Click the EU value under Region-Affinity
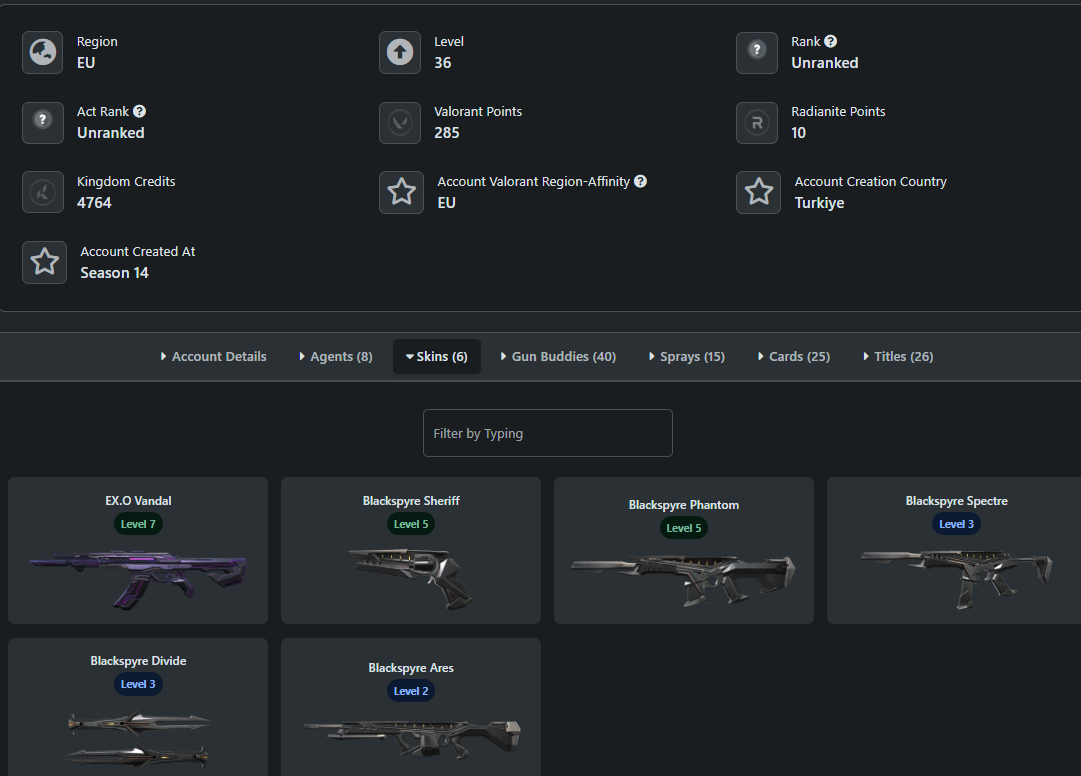The image size is (1081, 776). tap(447, 203)
